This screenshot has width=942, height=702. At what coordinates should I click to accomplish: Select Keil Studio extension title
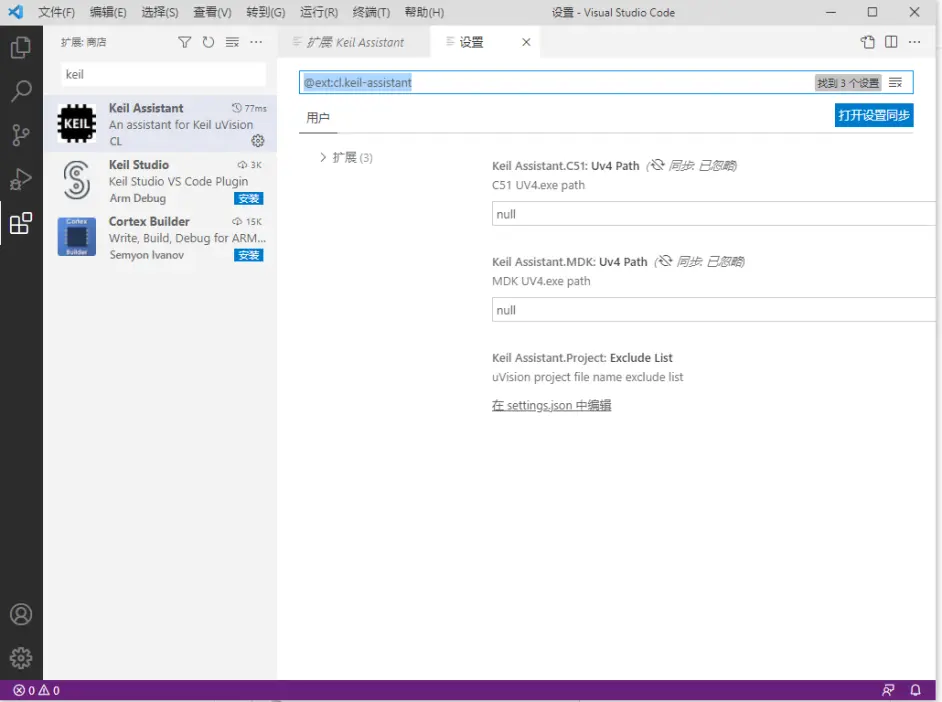point(139,165)
